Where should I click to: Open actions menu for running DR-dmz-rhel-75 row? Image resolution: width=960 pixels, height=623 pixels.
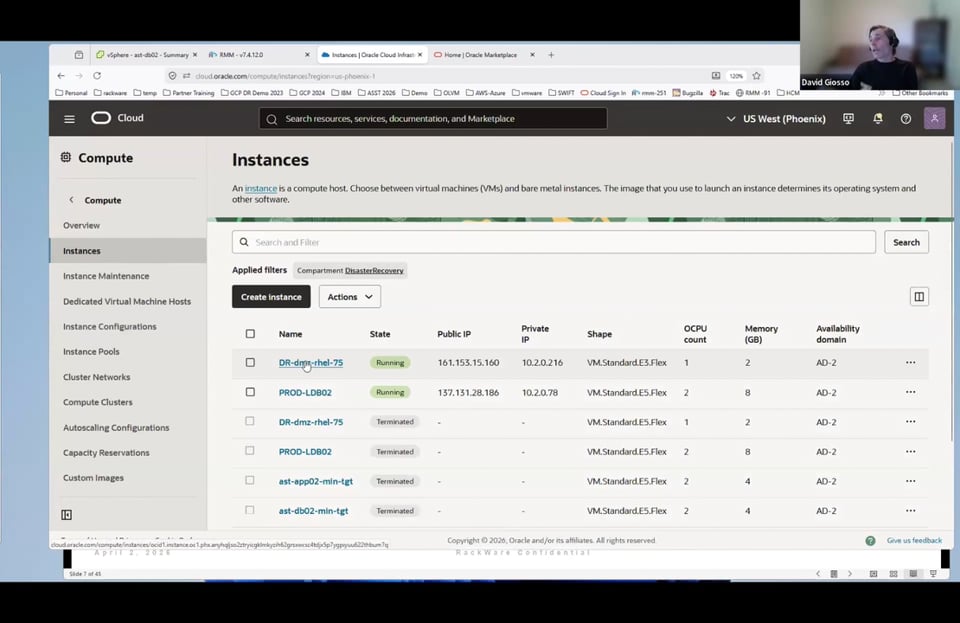click(910, 362)
